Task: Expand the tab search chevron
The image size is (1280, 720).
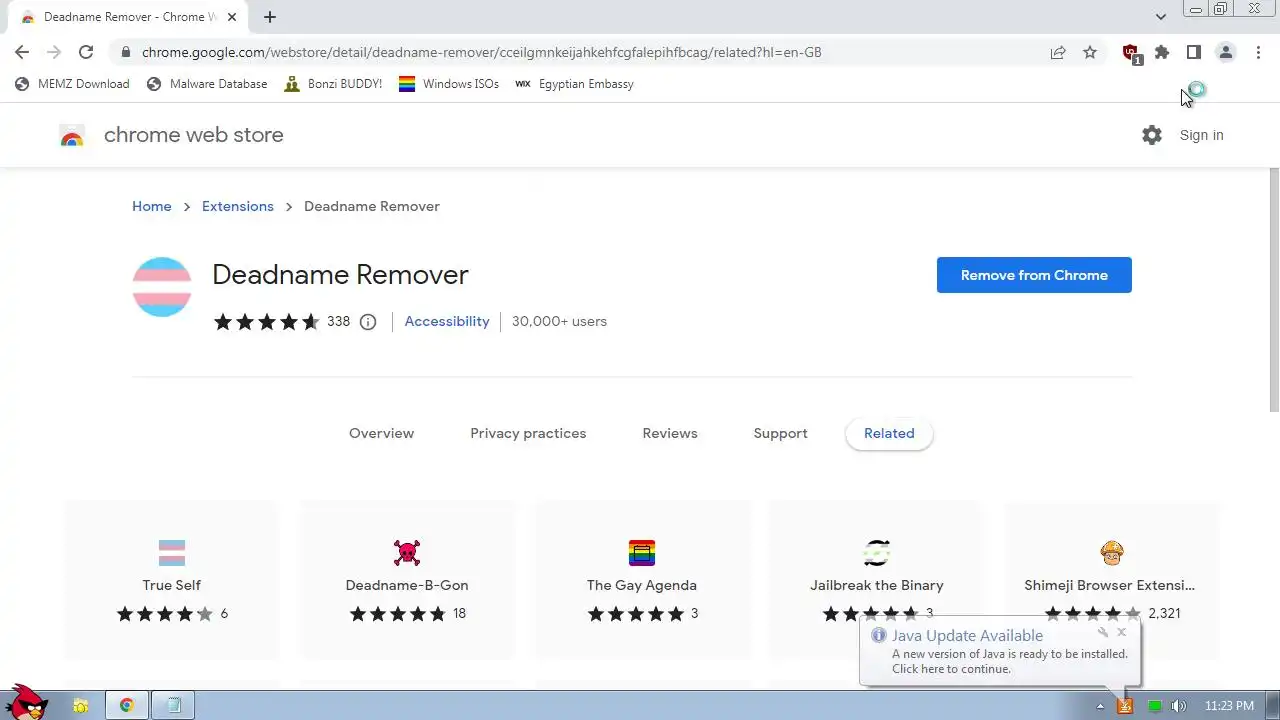Action: (x=1160, y=16)
